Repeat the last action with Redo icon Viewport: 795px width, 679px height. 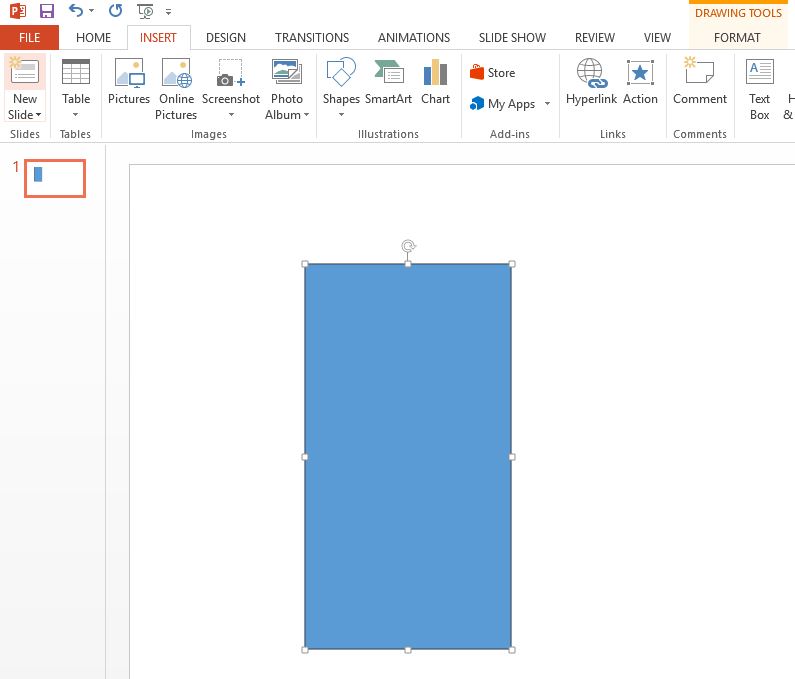pyautogui.click(x=116, y=10)
